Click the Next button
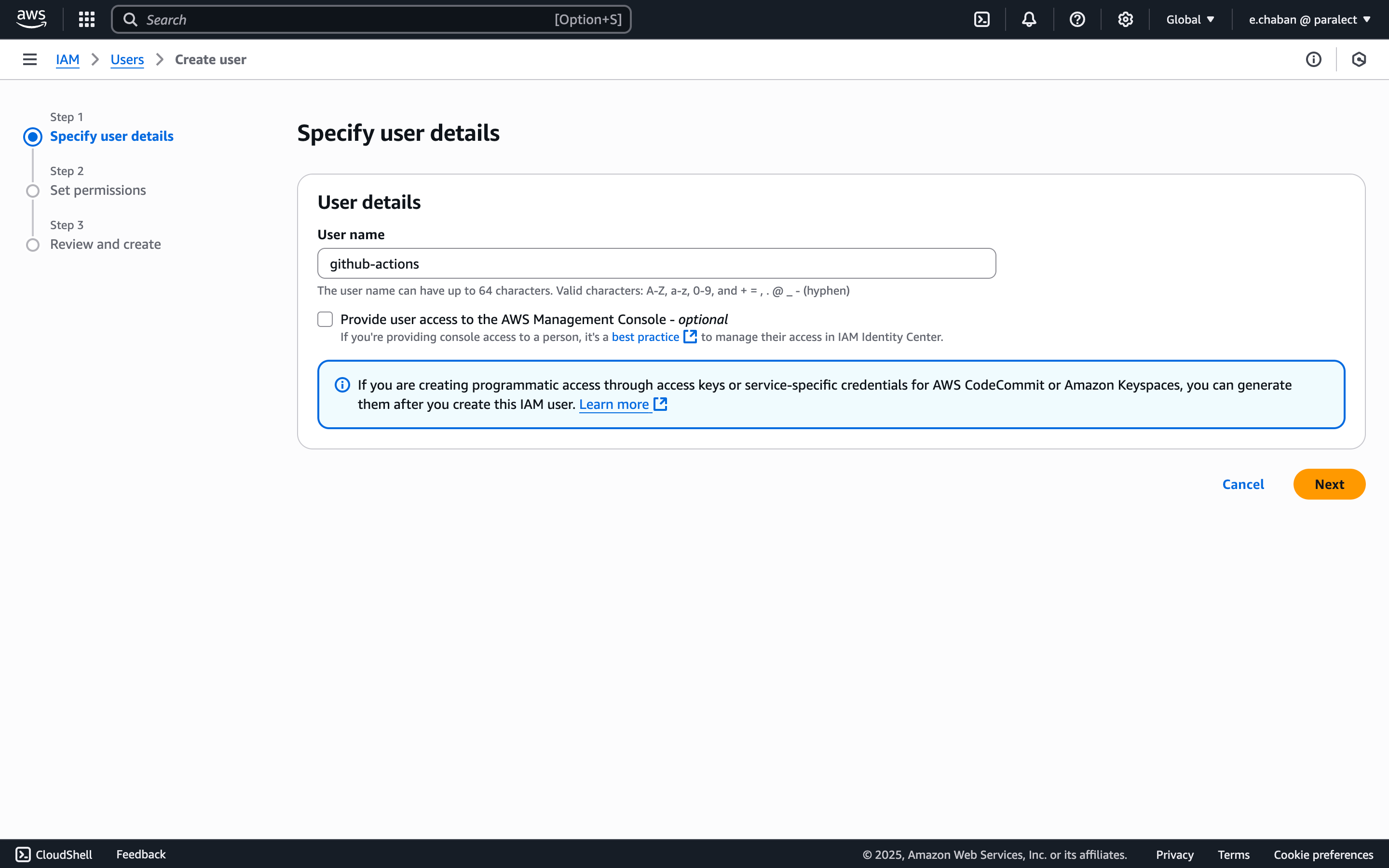Screen dimensions: 1389x868 click(1329, 484)
